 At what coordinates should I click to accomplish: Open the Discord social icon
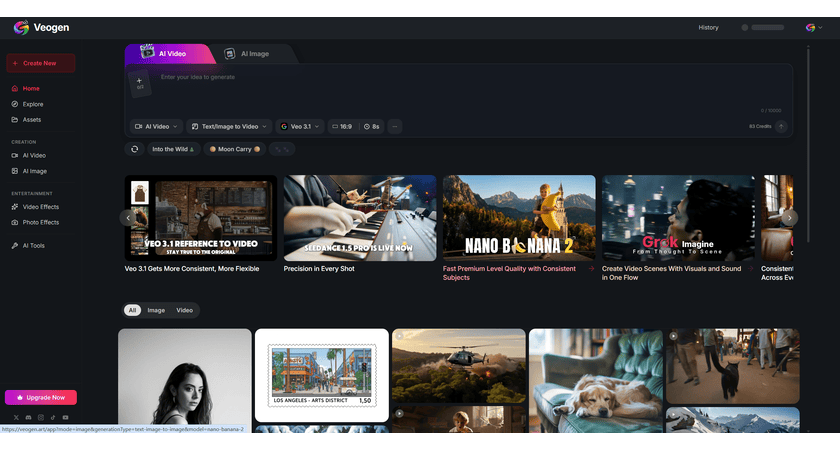(x=28, y=417)
